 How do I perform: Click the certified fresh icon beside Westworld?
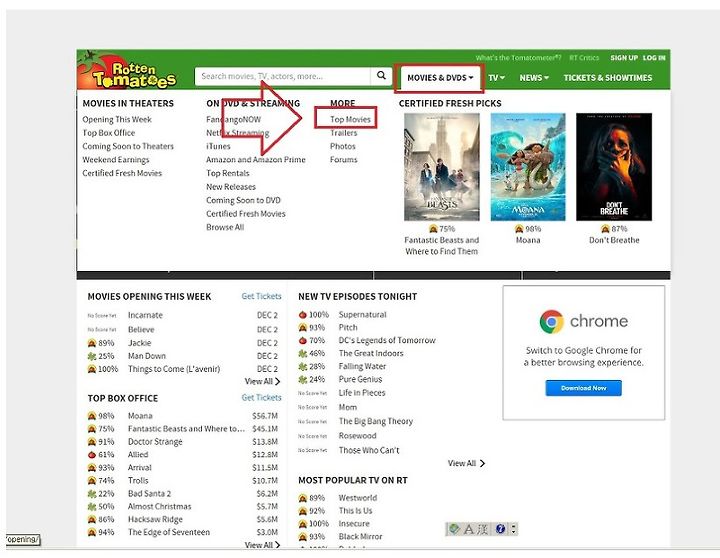coord(303,498)
